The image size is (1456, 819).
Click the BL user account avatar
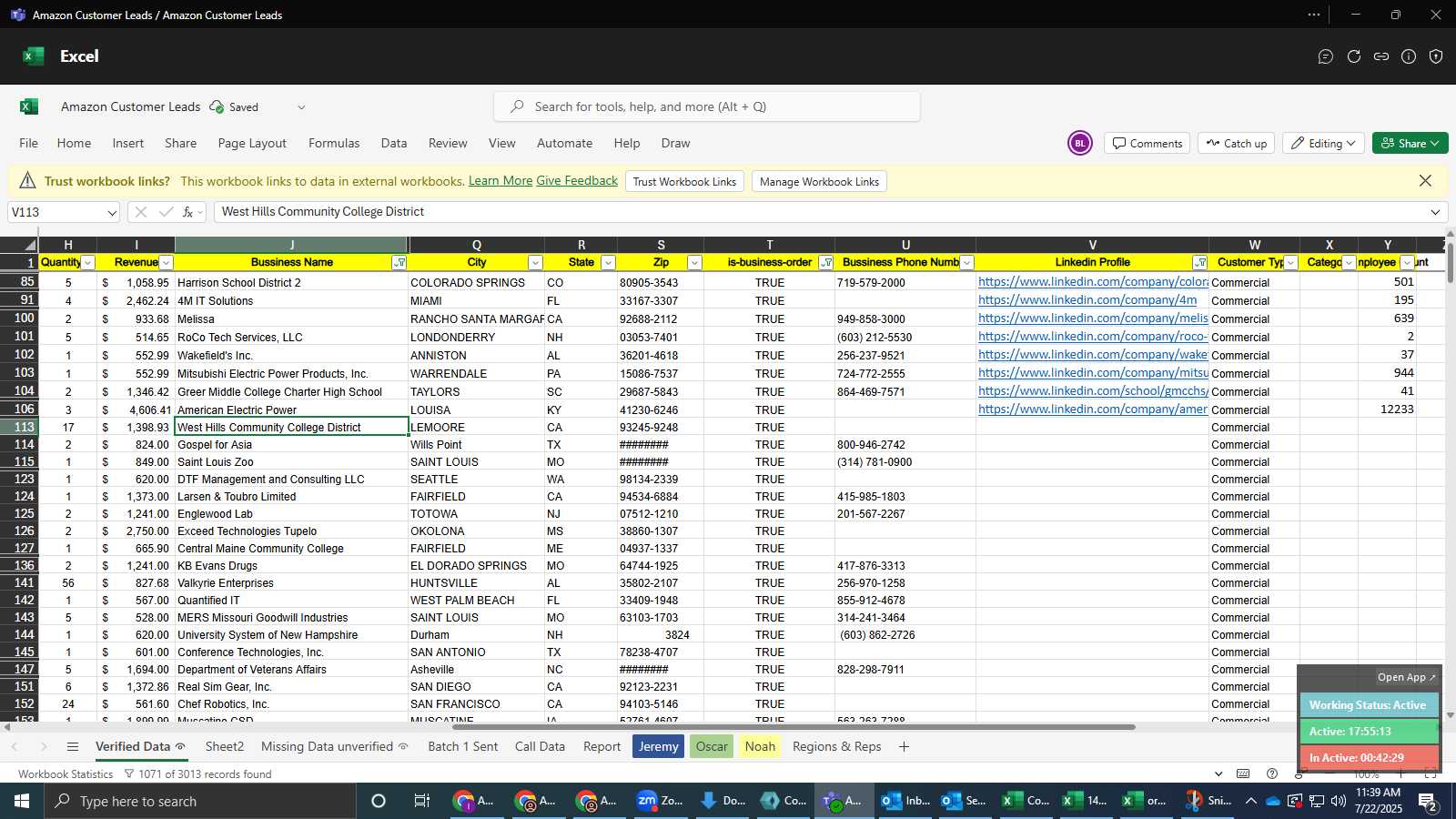point(1080,143)
